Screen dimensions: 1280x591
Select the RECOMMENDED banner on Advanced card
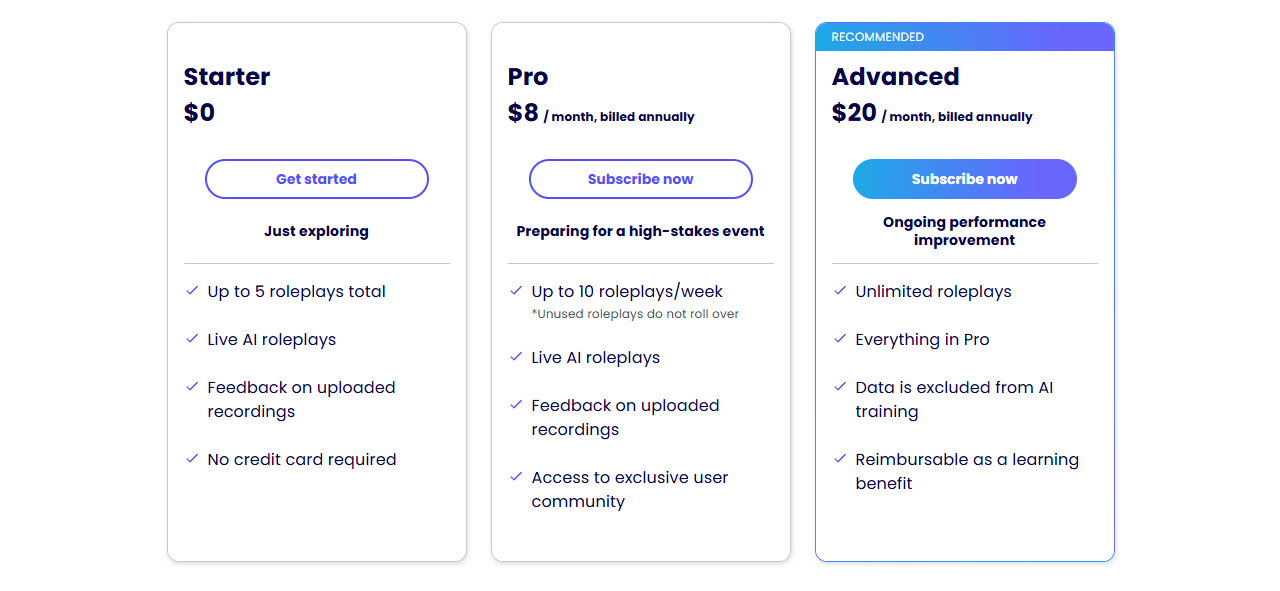[x=965, y=37]
